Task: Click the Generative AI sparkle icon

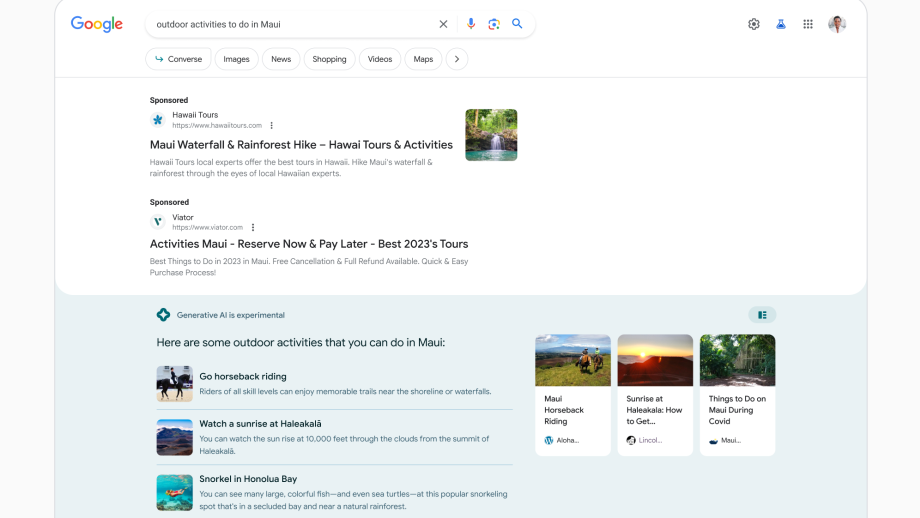Action: [163, 315]
